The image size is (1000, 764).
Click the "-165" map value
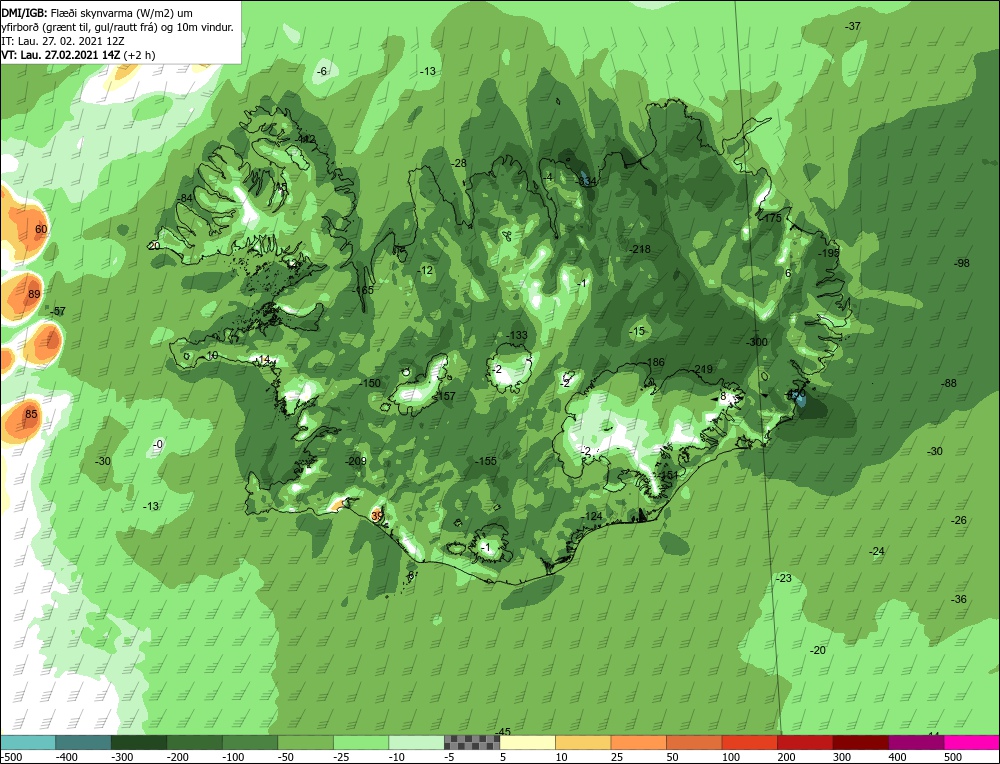[x=363, y=290]
